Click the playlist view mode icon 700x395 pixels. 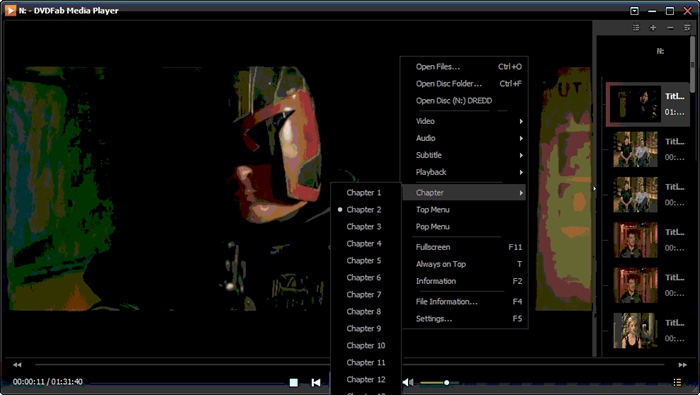coord(636,28)
